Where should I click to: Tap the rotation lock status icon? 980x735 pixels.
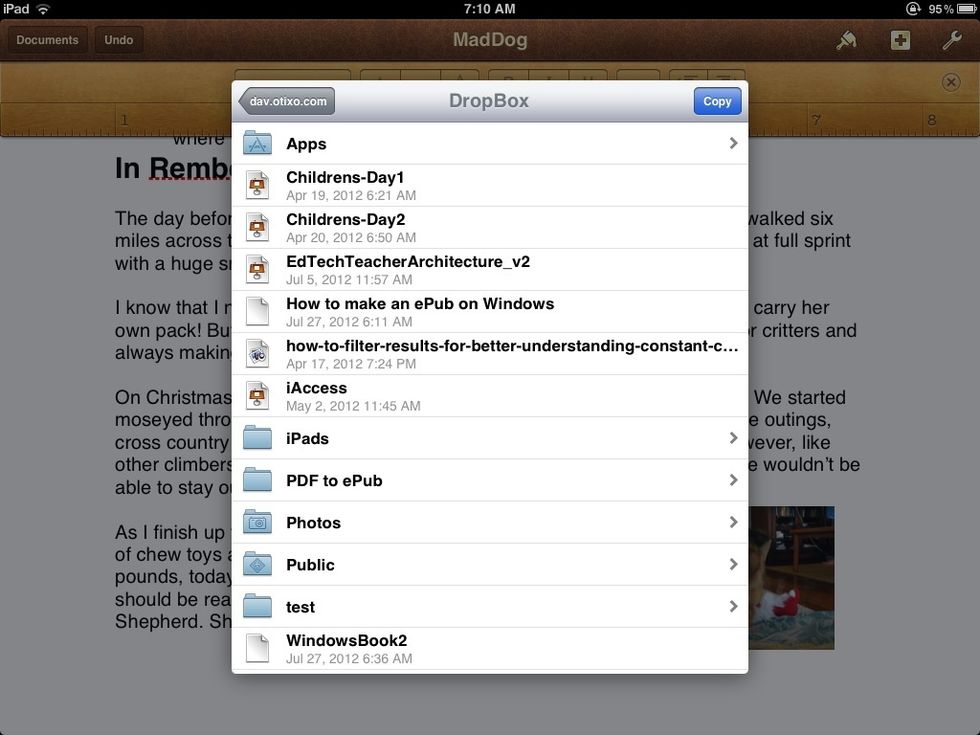[x=912, y=9]
